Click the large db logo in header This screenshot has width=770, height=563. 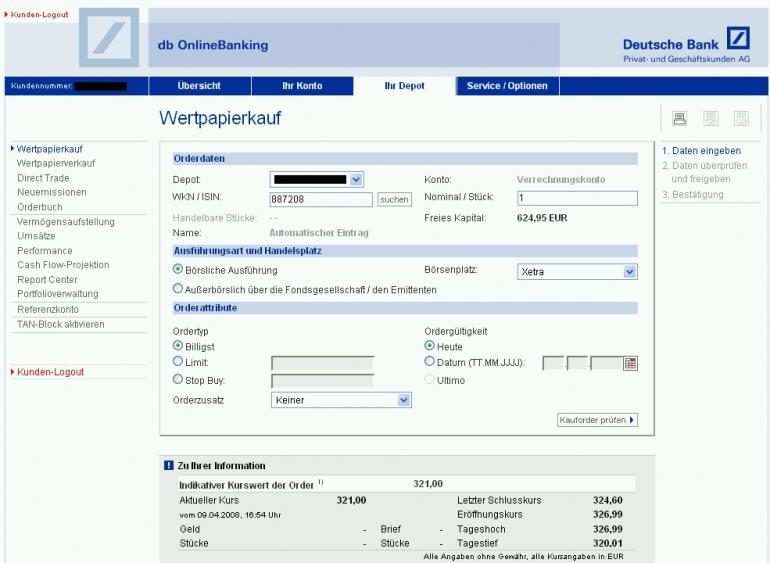[x=109, y=37]
